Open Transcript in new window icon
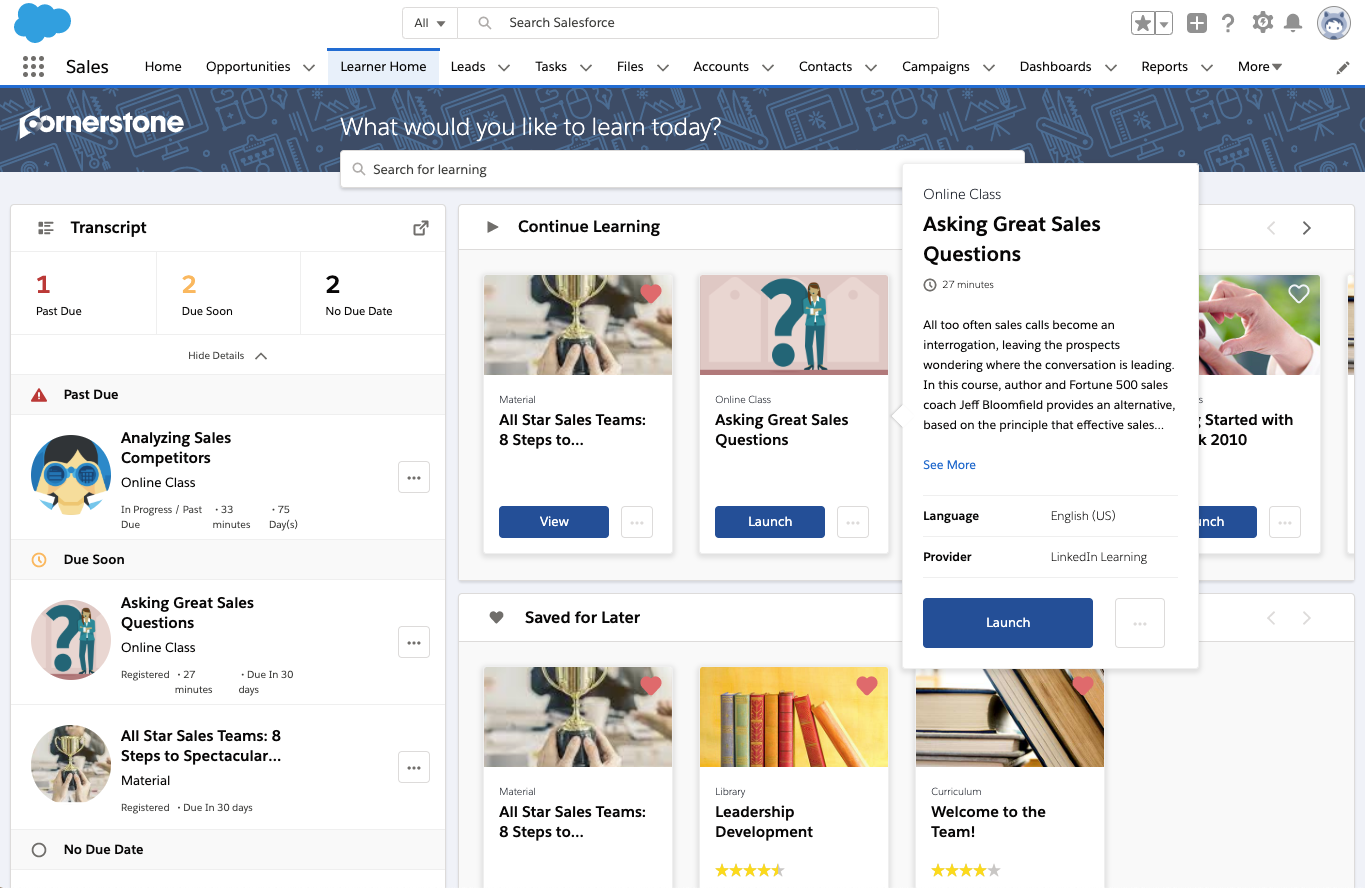Screen dimensions: 1365x888 click(x=421, y=228)
